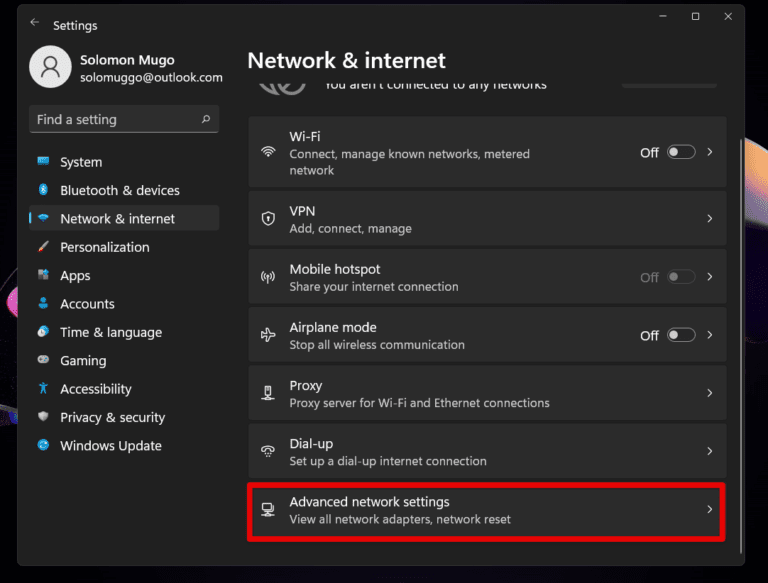Screen dimensions: 768x583
Task: Open Privacy & security settings
Action: (x=112, y=417)
